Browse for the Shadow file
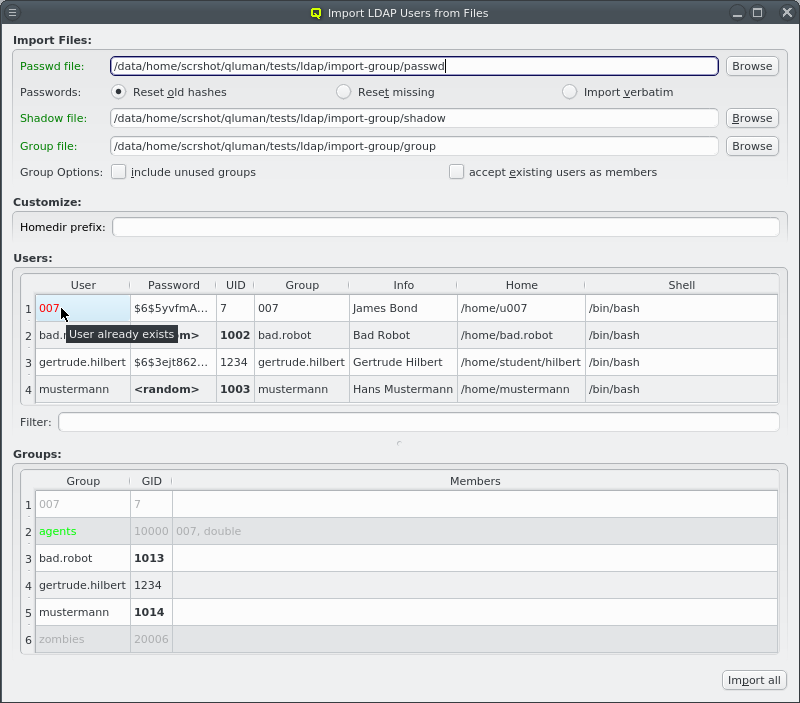Screen dimensions: 800x703 [751, 118]
